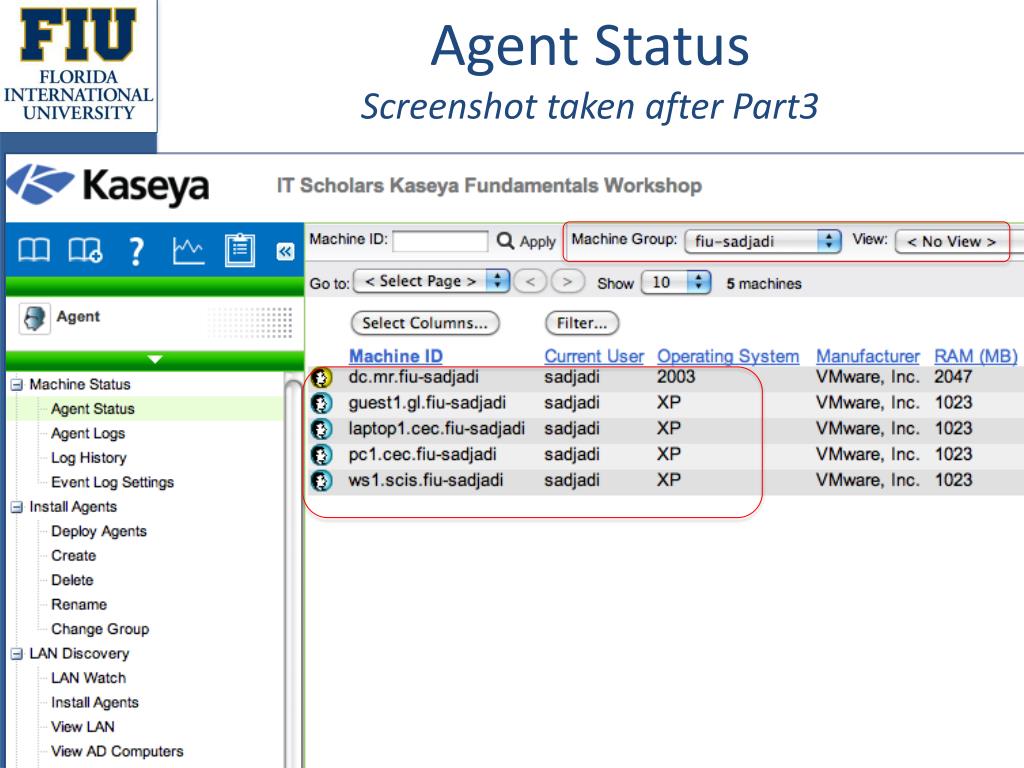1024x768 pixels.
Task: Click the Select Columns button
Action: point(425,323)
